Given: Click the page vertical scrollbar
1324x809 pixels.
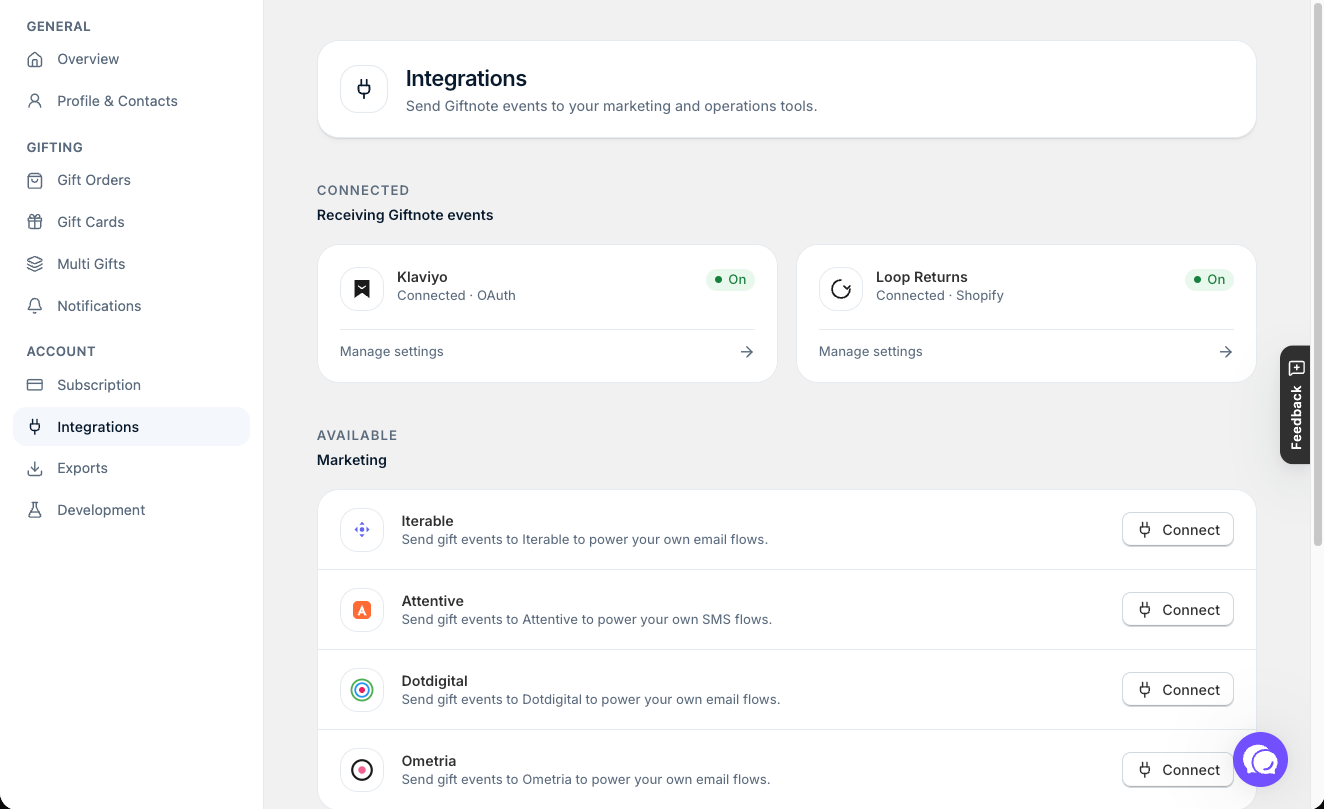Looking at the screenshot, I should [1317, 275].
